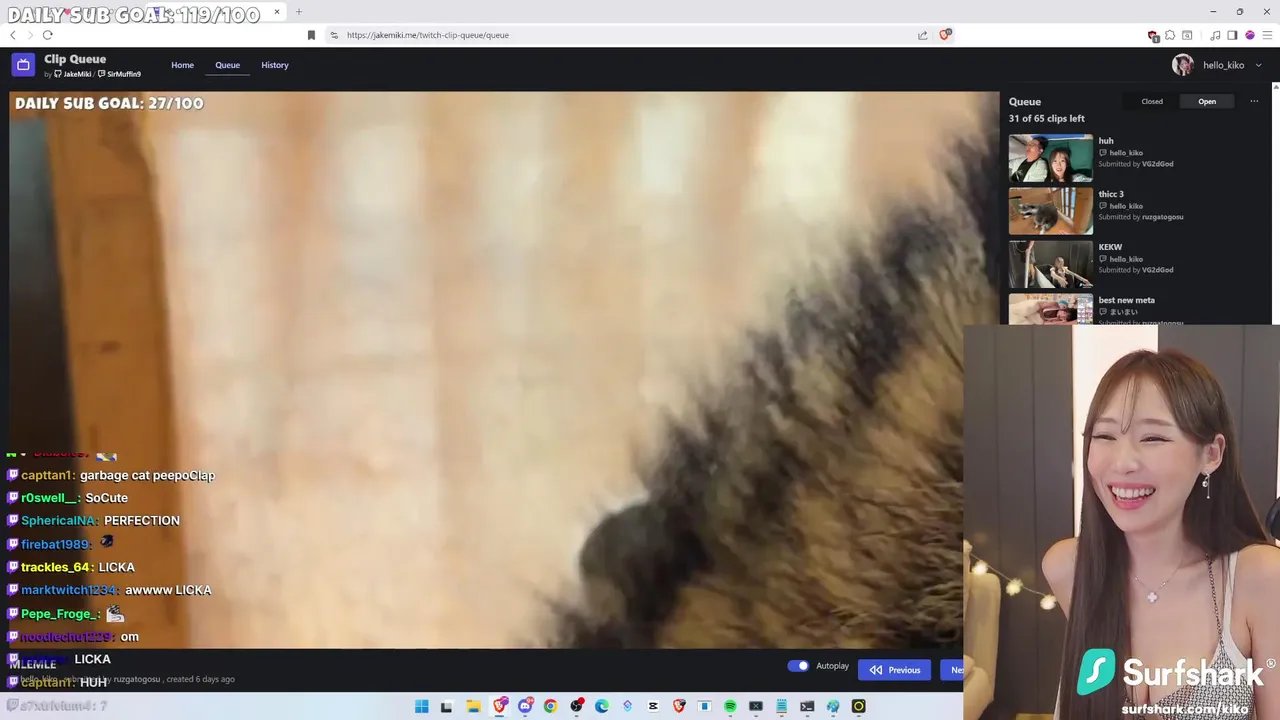The image size is (1280, 720).
Task: Go forward in browser history
Action: pos(30,35)
